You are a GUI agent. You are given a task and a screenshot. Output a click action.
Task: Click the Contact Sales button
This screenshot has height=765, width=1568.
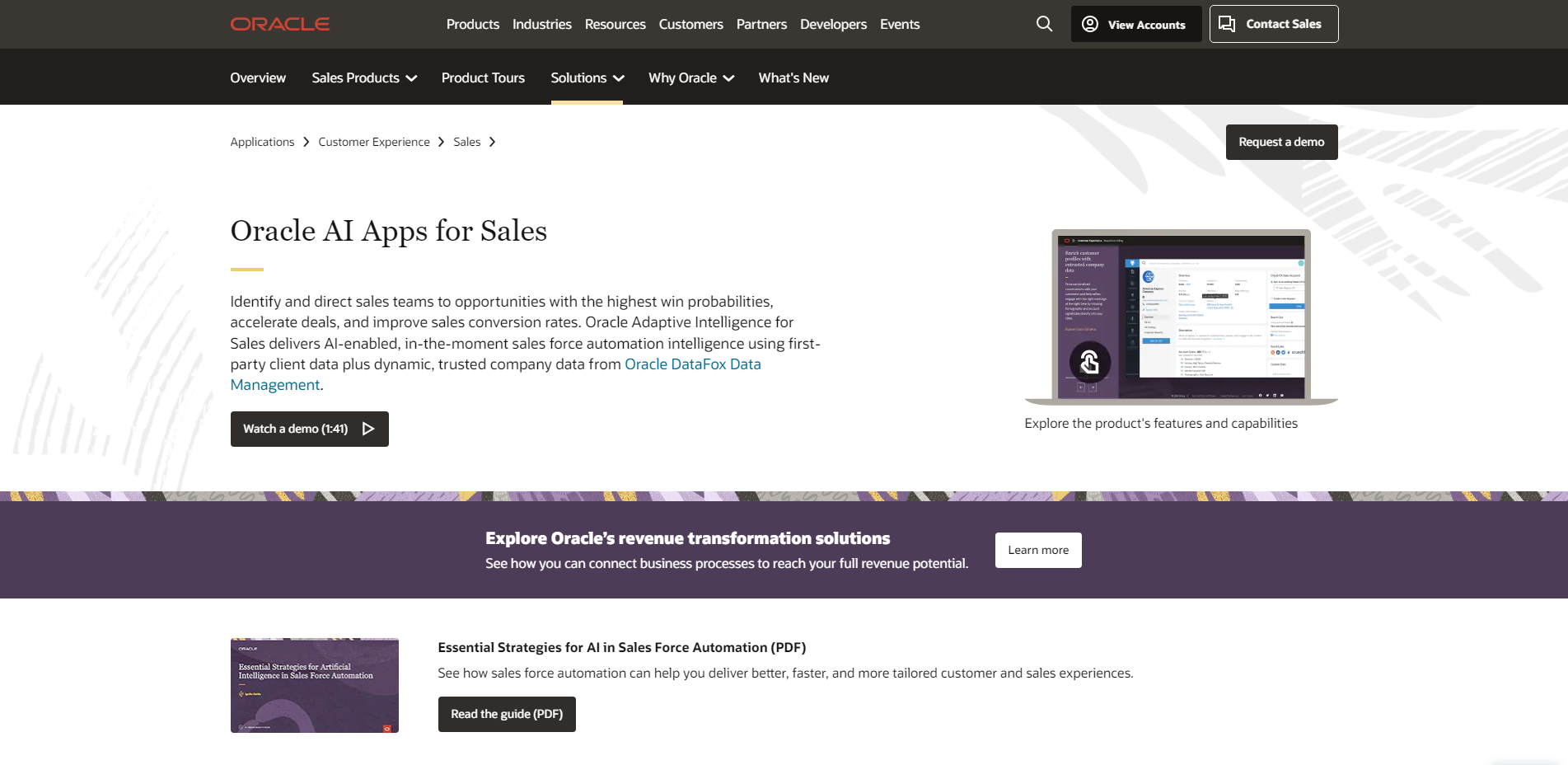1274,24
